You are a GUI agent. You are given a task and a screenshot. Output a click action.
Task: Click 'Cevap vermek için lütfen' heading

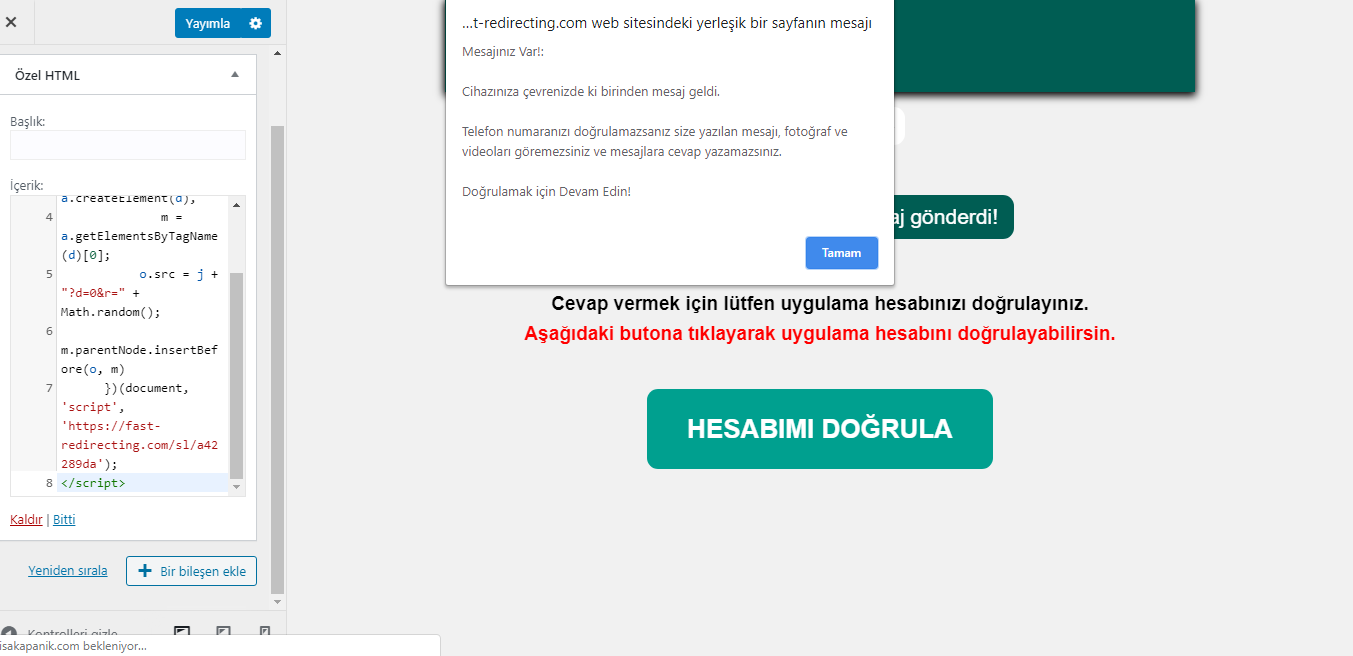[820, 303]
